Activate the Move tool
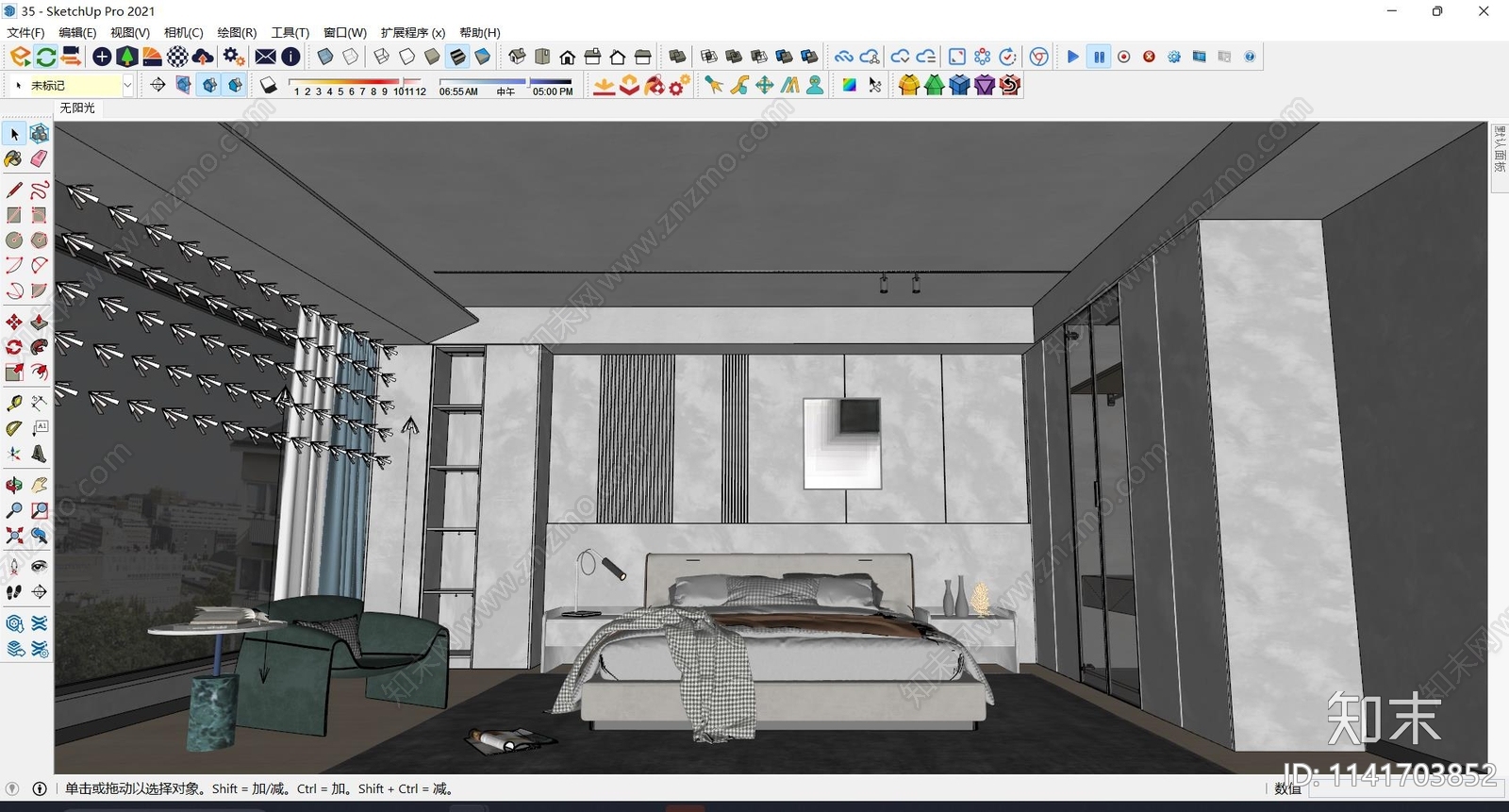1509x812 pixels. (x=14, y=323)
